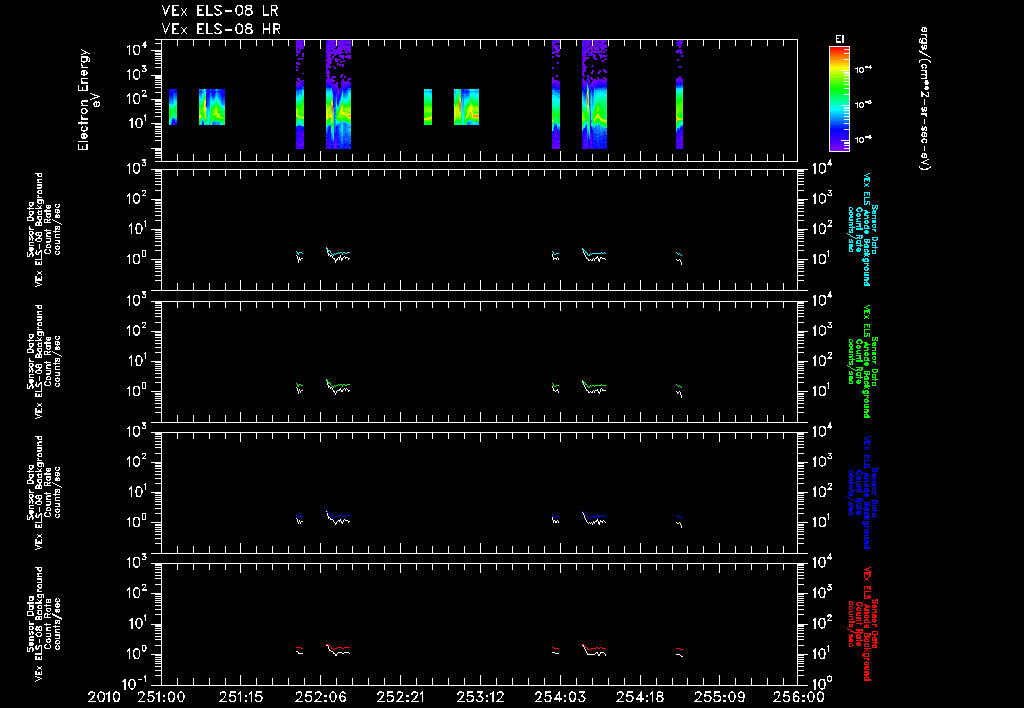1024x708 pixels.
Task: Click the cyan count-rate trace above 254:03
Action: (594, 252)
